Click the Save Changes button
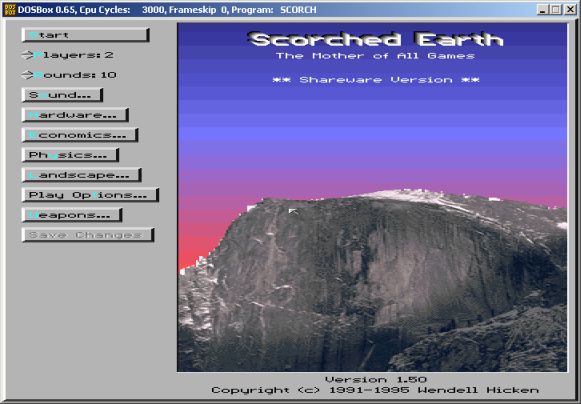 click(88, 235)
